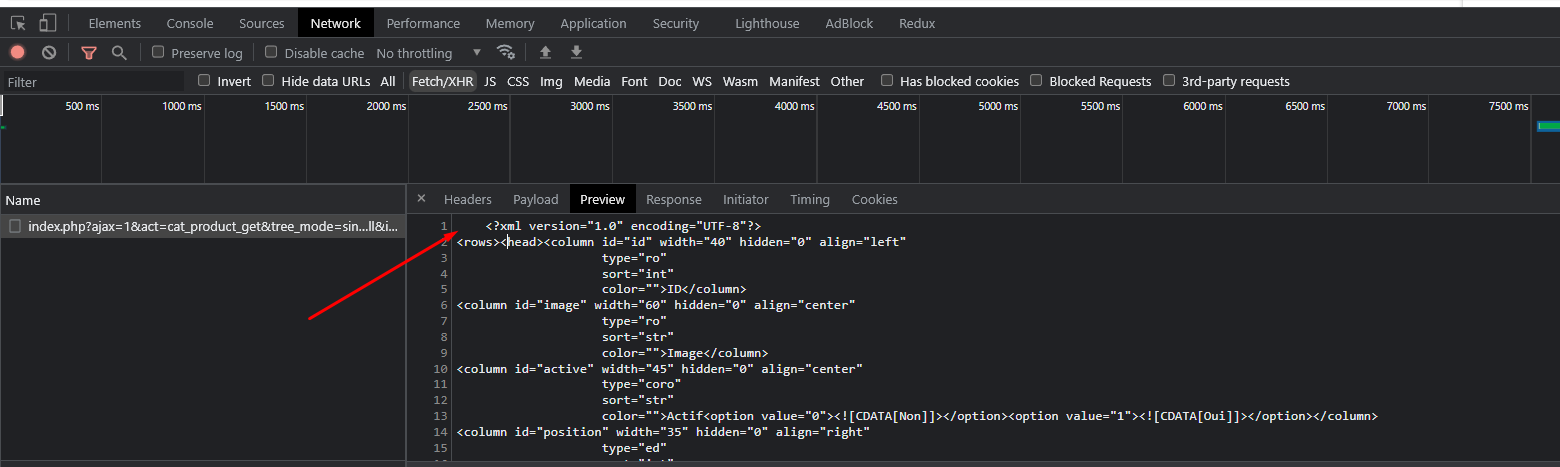Filter requests by All types

[388, 81]
